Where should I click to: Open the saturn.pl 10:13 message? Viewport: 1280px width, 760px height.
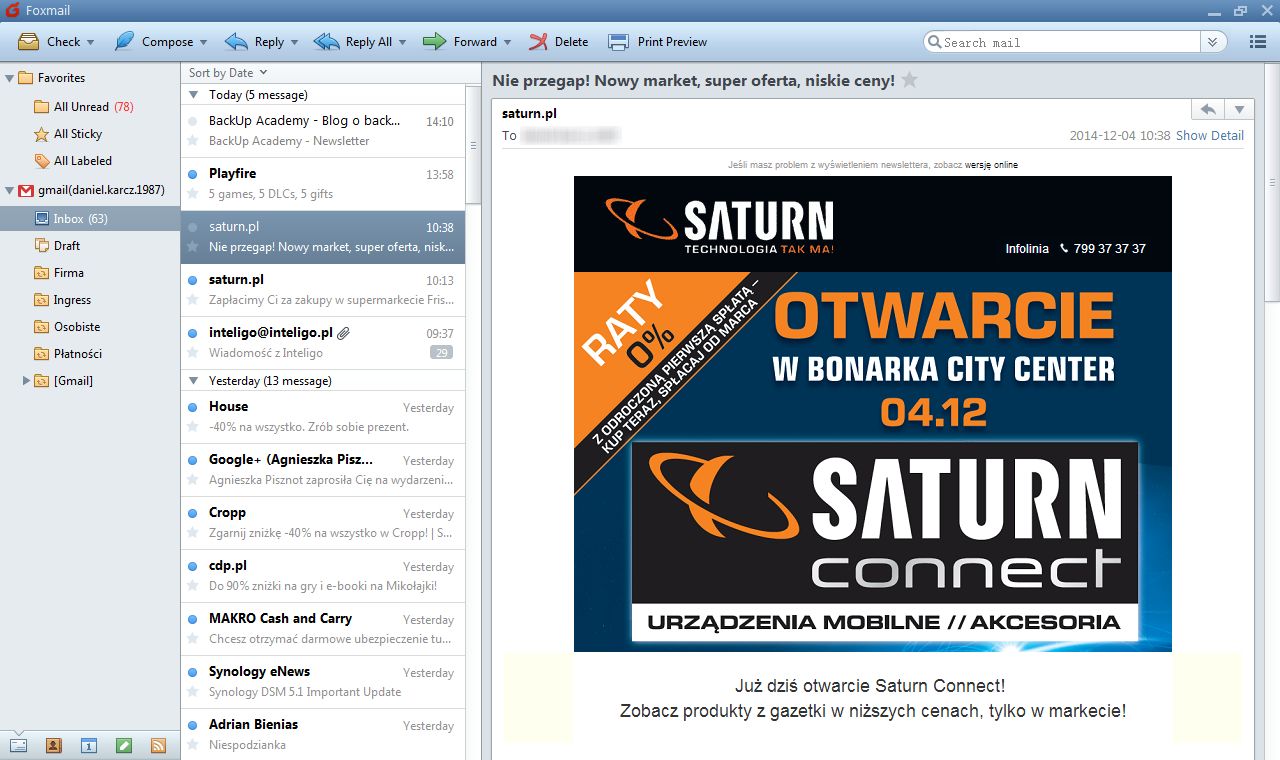pyautogui.click(x=323, y=290)
